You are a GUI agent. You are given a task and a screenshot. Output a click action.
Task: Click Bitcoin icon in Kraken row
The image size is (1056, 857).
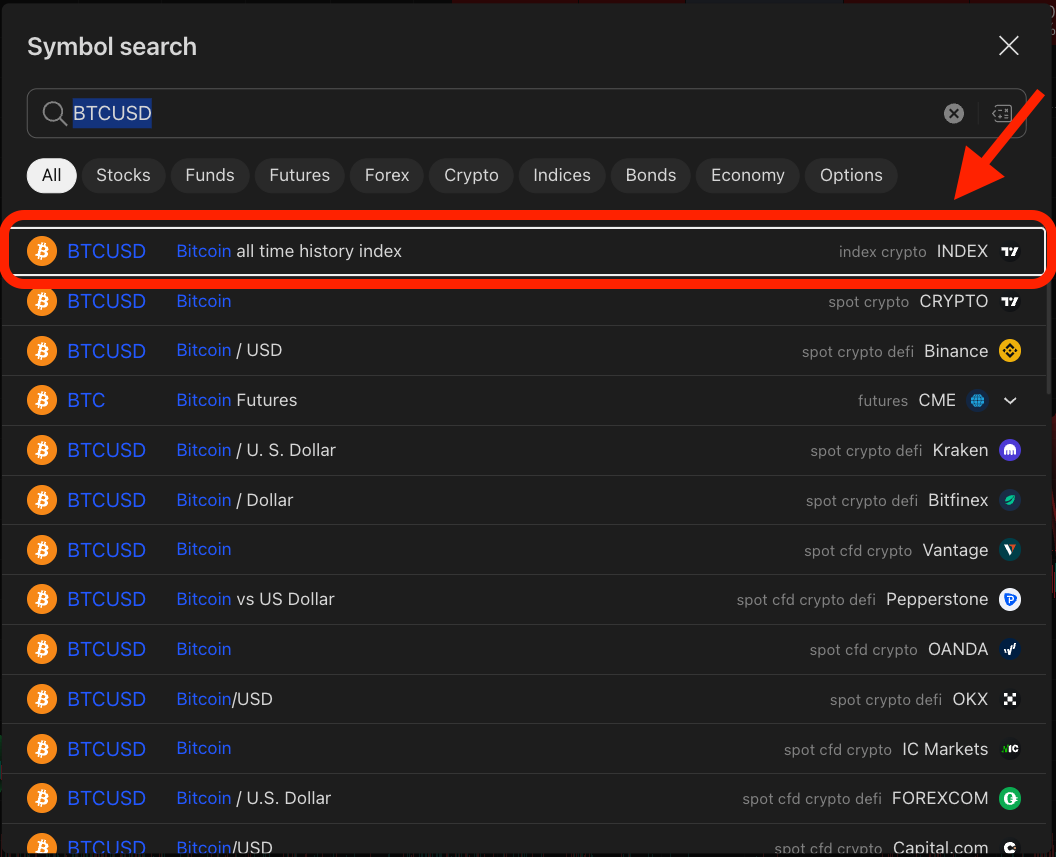(x=42, y=450)
